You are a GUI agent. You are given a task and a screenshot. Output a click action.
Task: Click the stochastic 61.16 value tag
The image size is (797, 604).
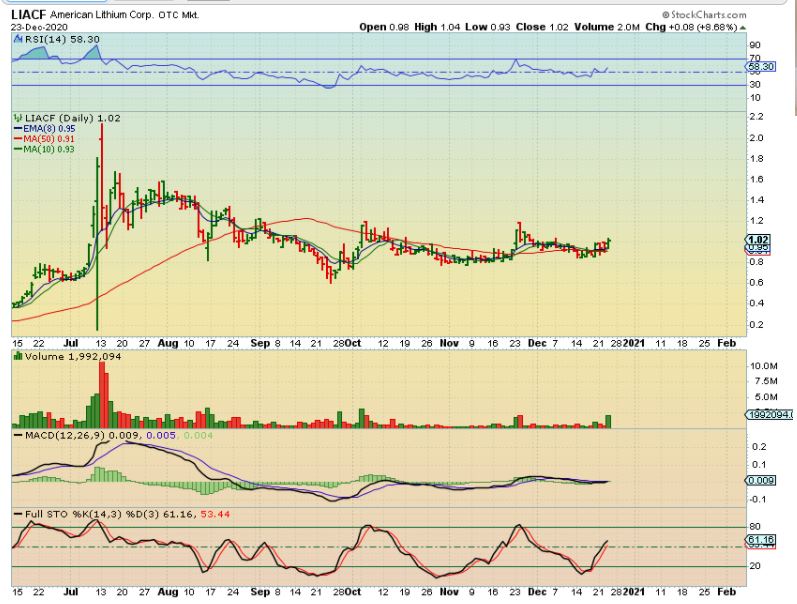coord(761,539)
